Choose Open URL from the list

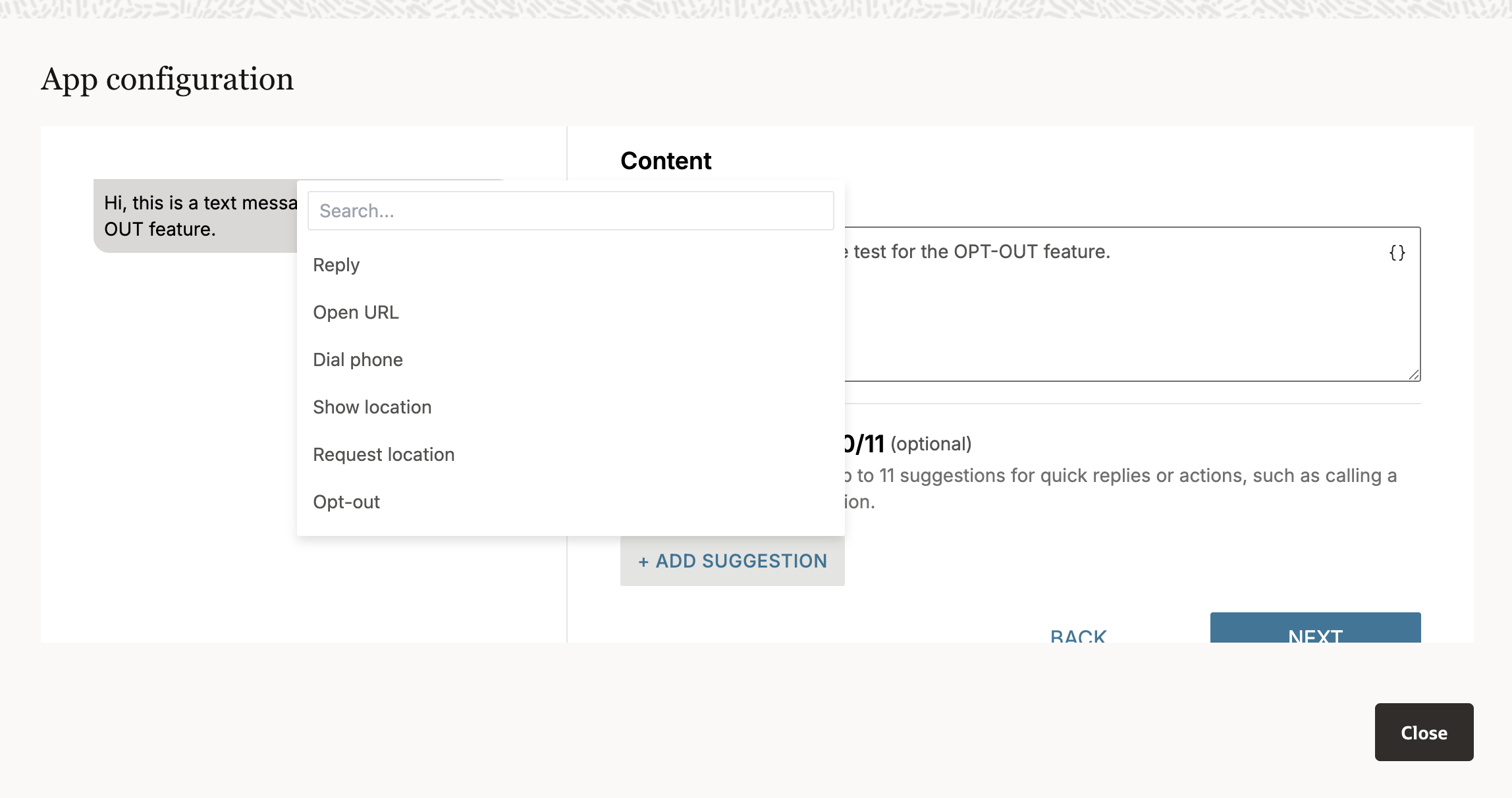point(356,312)
